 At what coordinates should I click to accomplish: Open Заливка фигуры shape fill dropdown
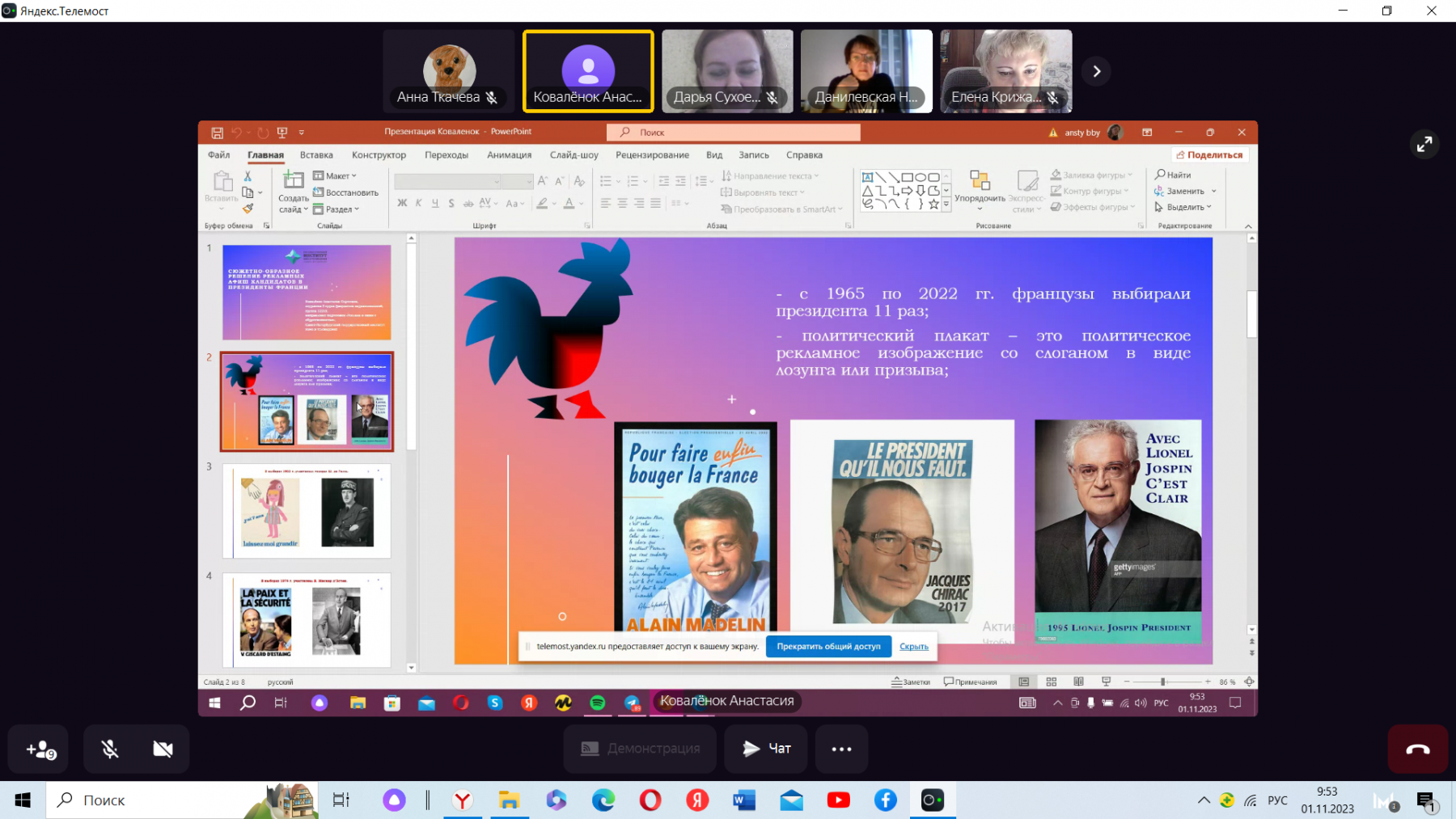[x=1091, y=175]
